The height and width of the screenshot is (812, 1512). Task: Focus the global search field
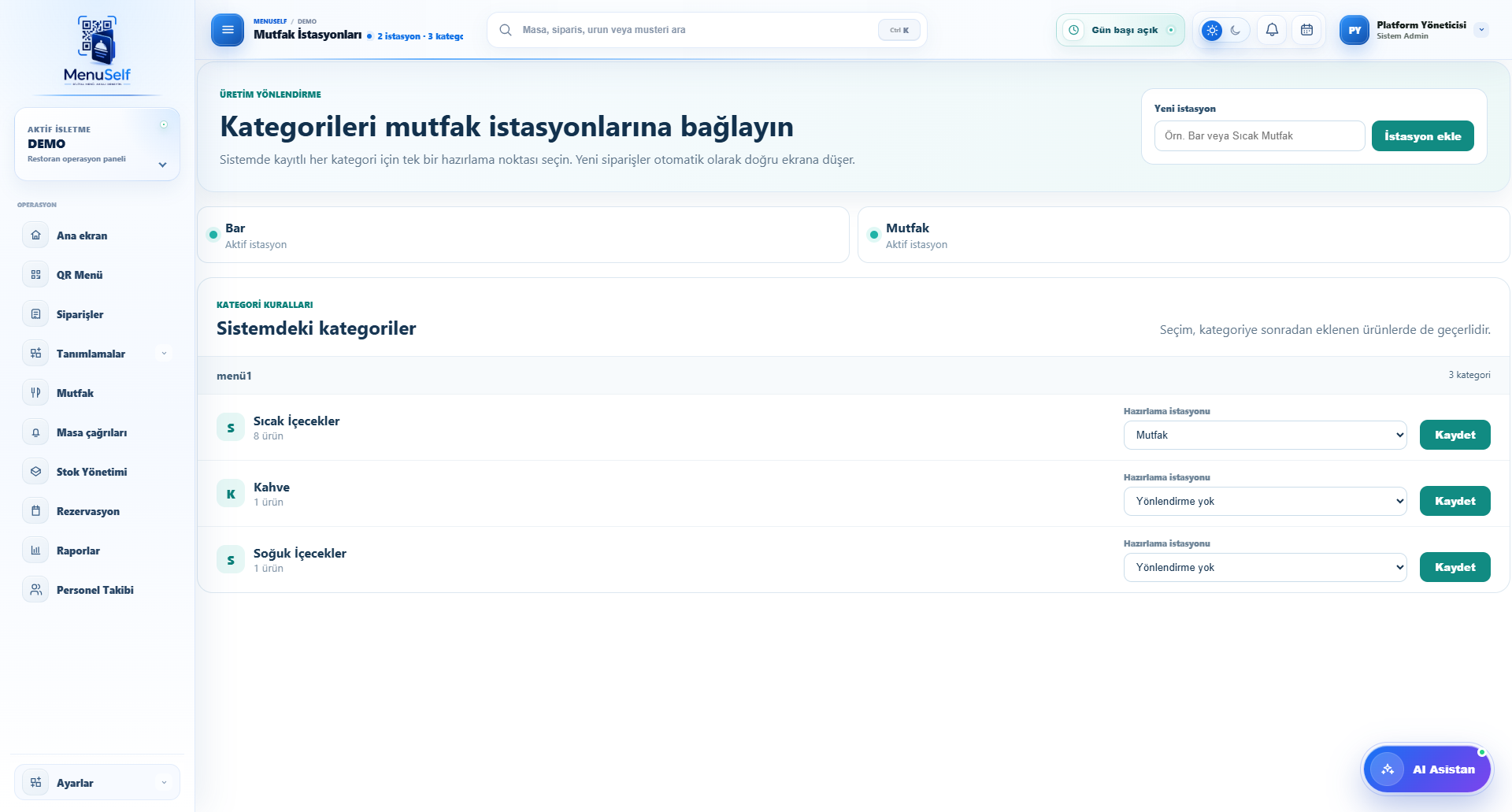(x=706, y=30)
